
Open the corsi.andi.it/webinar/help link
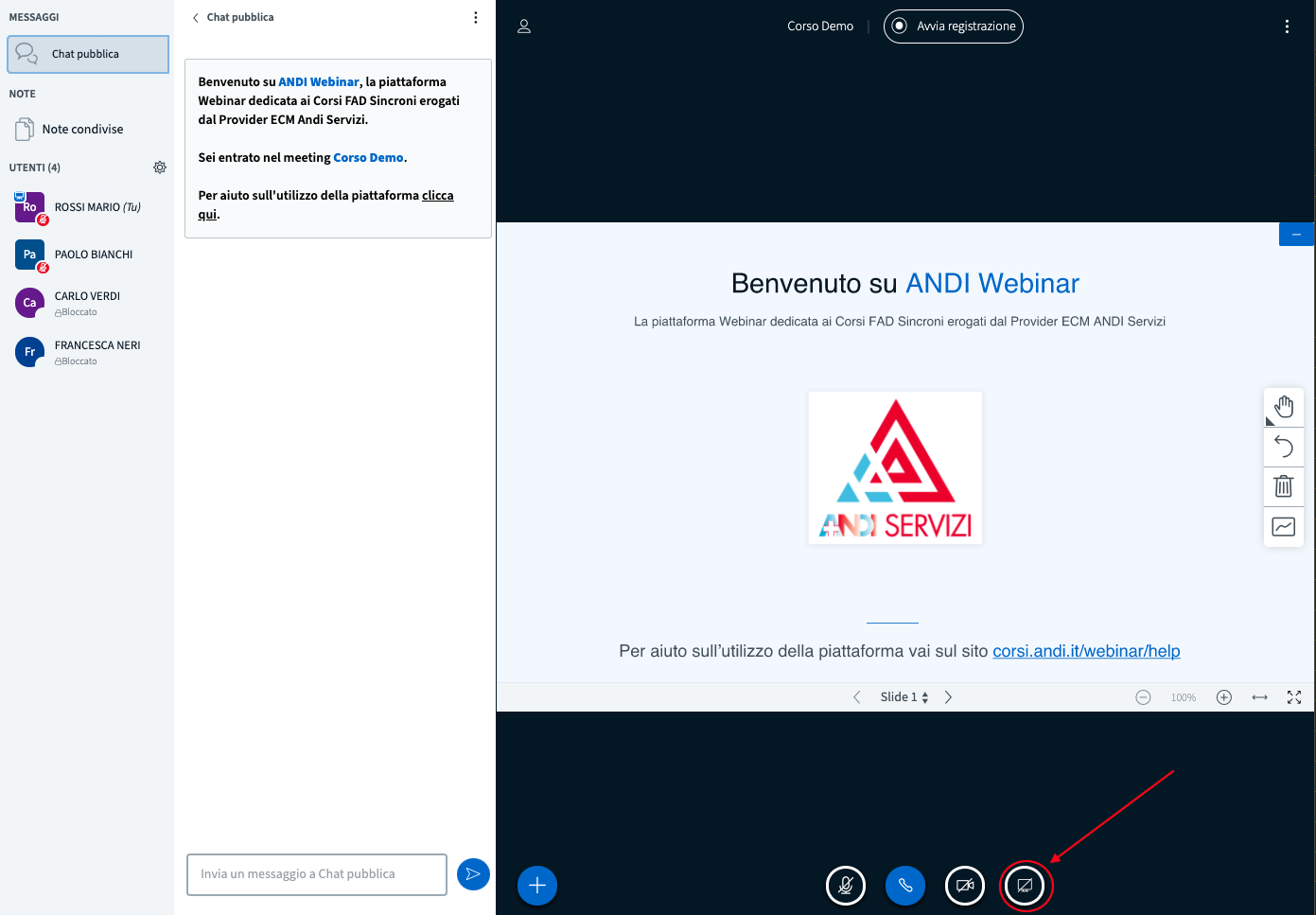(1086, 651)
